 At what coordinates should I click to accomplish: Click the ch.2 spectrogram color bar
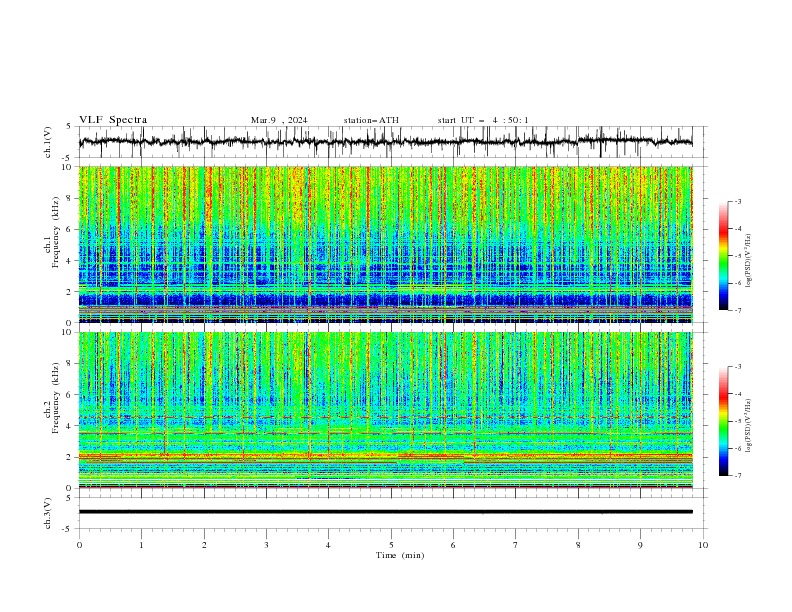[x=723, y=421]
